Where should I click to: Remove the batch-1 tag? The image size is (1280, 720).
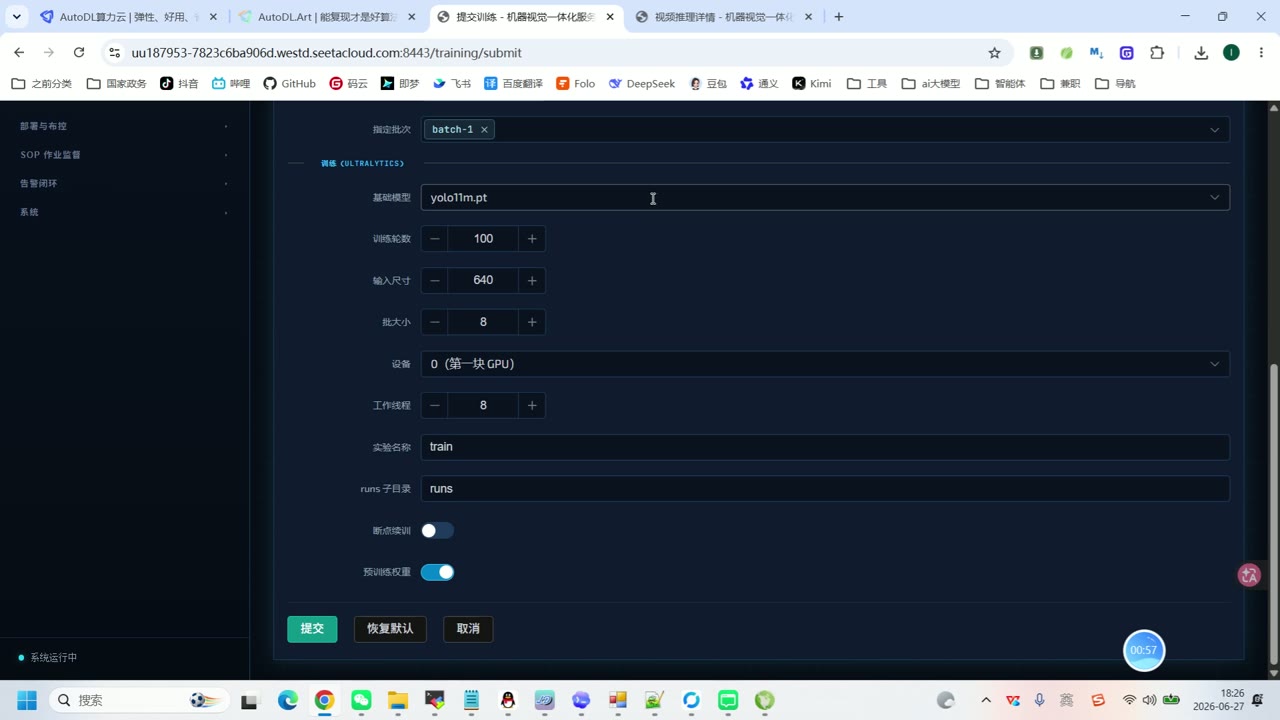(484, 129)
